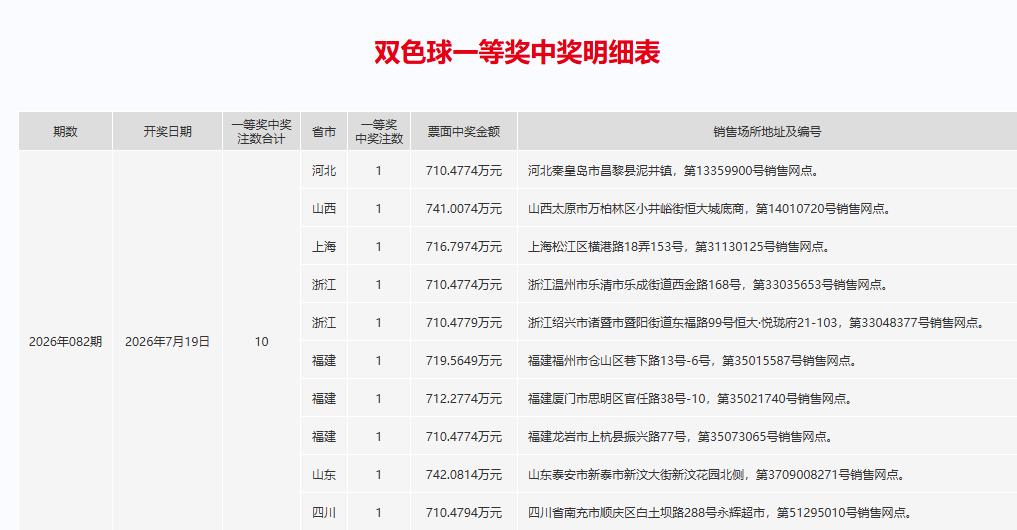Click 710.4774万元 in the 温州市 row
Screen dimensions: 1017x530
pyautogui.click(x=464, y=285)
